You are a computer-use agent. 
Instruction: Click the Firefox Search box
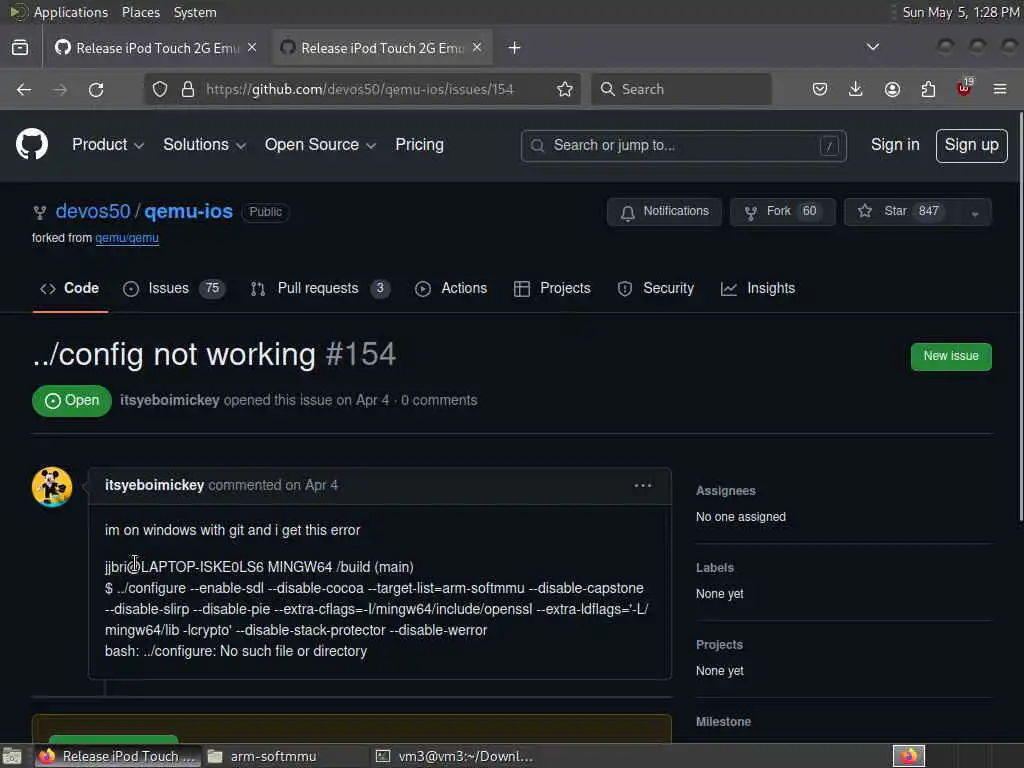(x=681, y=89)
